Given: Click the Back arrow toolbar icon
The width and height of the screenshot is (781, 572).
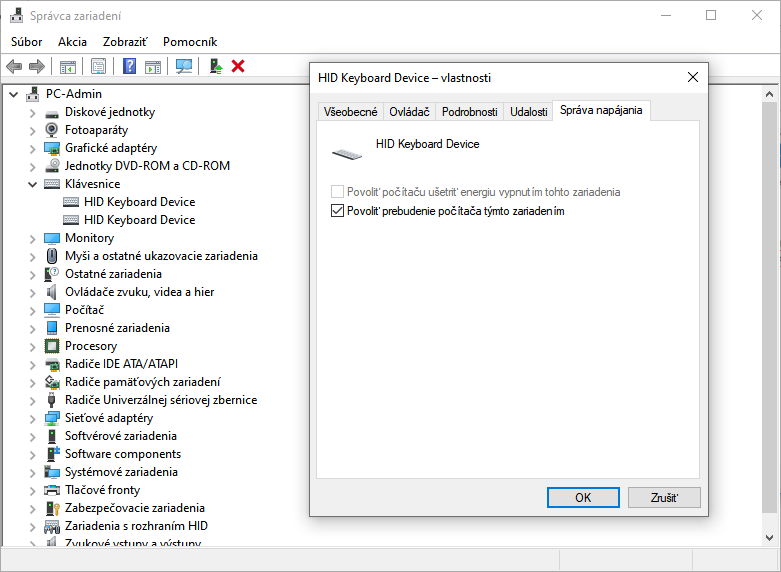Looking at the screenshot, I should tap(14, 66).
